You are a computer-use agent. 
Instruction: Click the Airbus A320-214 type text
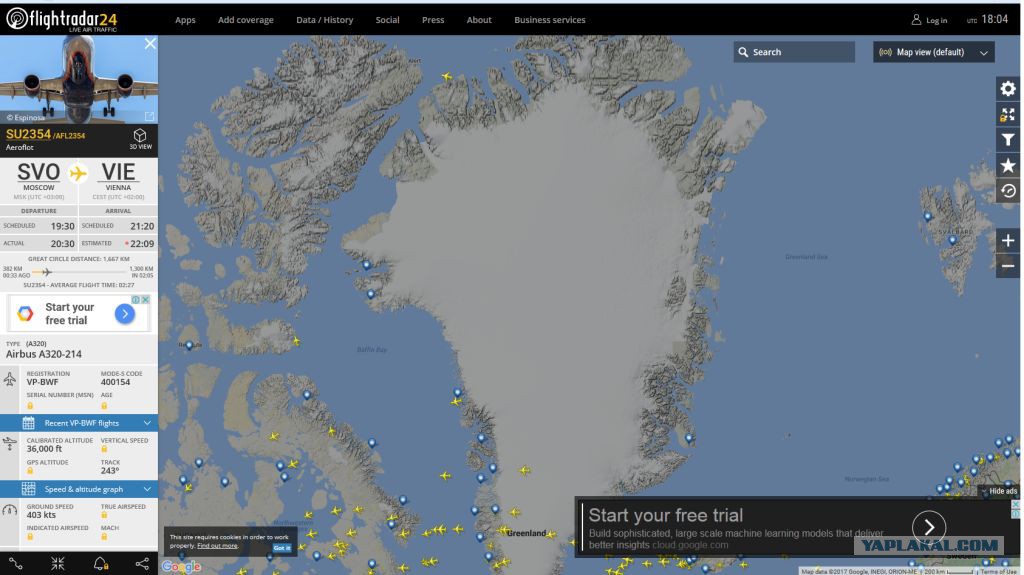click(44, 354)
